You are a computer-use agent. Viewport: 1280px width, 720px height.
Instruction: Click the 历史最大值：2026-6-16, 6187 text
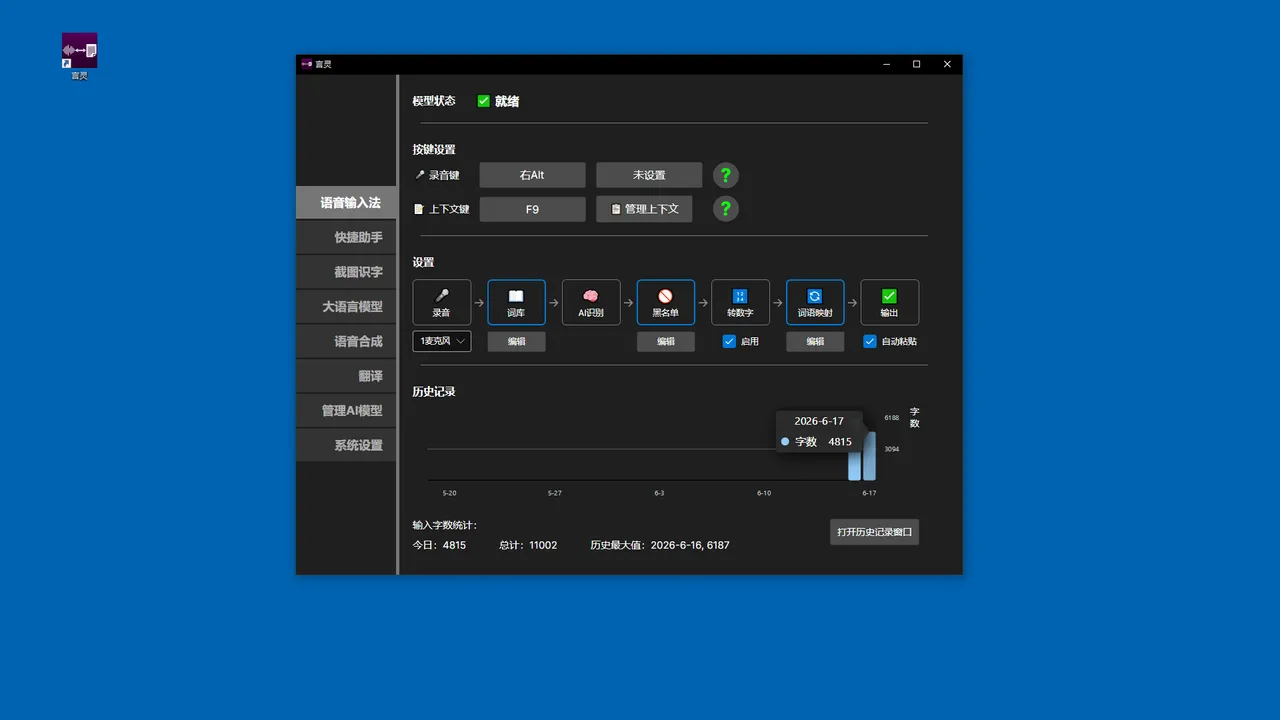tap(660, 545)
